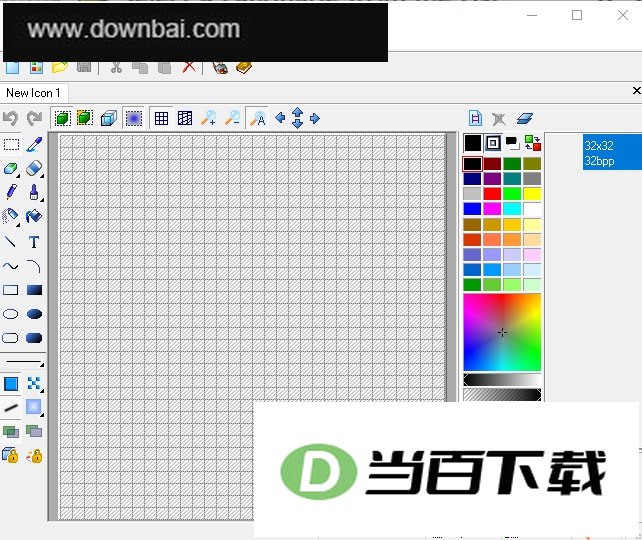Select the 32x32 32bpp image entry
Viewport: 642px width, 540px height.
pyautogui.click(x=612, y=152)
